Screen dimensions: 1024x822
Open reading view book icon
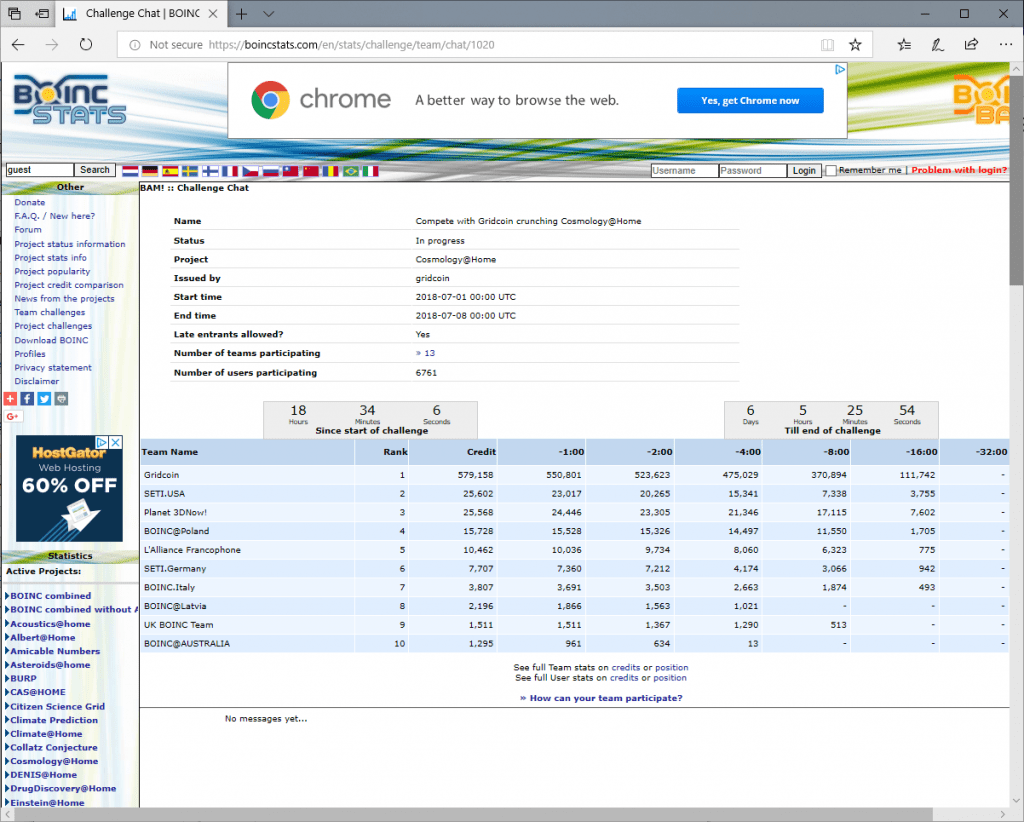[827, 45]
